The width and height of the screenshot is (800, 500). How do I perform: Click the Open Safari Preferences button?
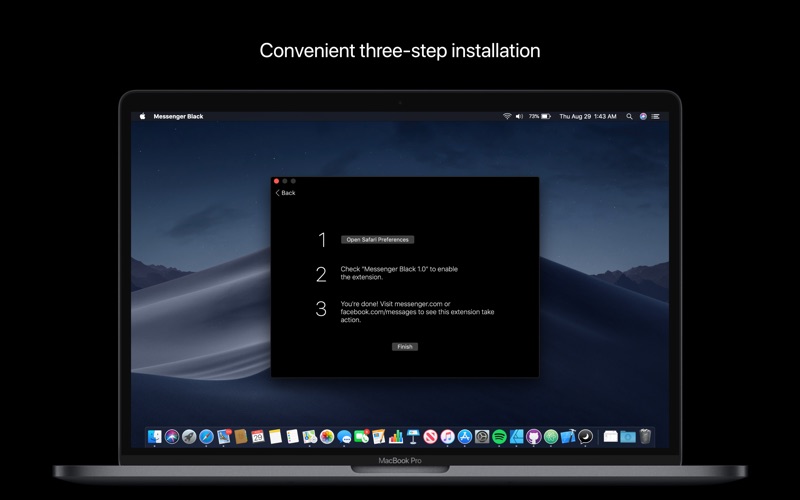[378, 240]
